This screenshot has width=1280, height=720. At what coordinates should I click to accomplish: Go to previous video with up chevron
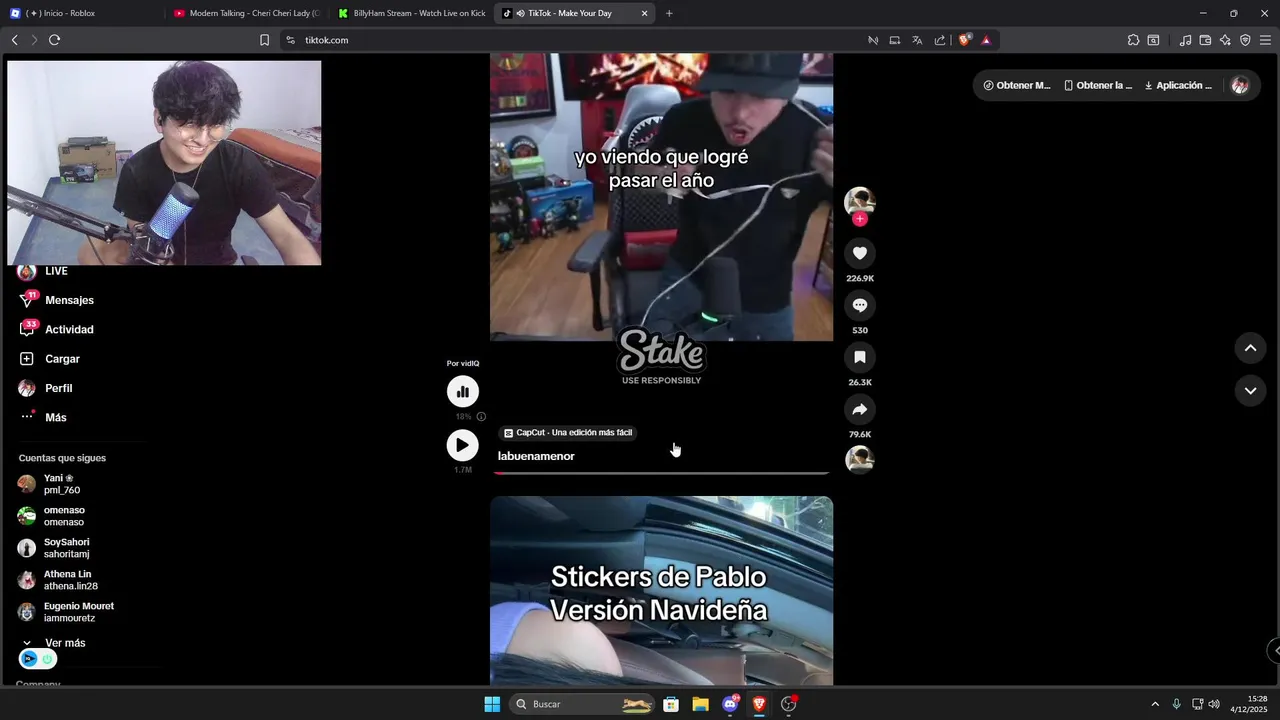[x=1250, y=348]
